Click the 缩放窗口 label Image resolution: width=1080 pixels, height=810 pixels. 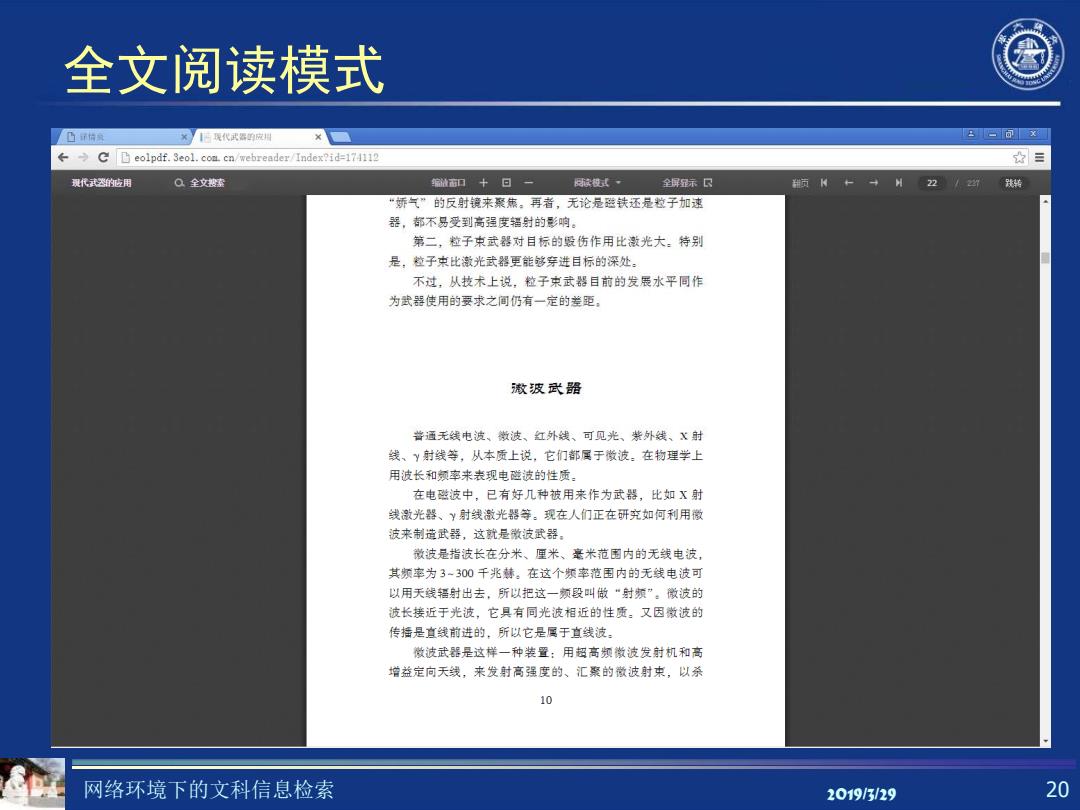pos(448,183)
